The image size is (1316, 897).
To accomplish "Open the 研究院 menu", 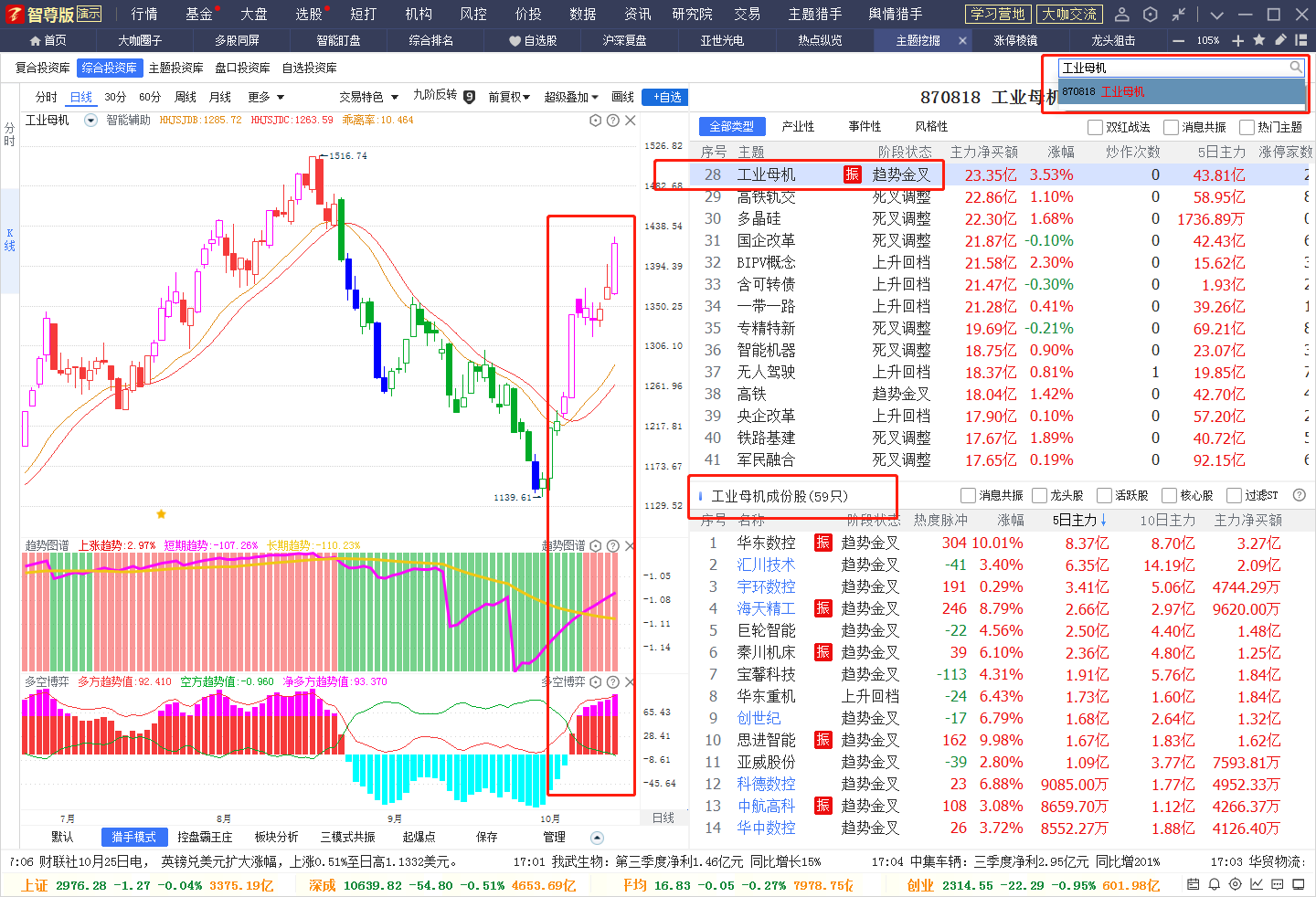I will pos(692,15).
